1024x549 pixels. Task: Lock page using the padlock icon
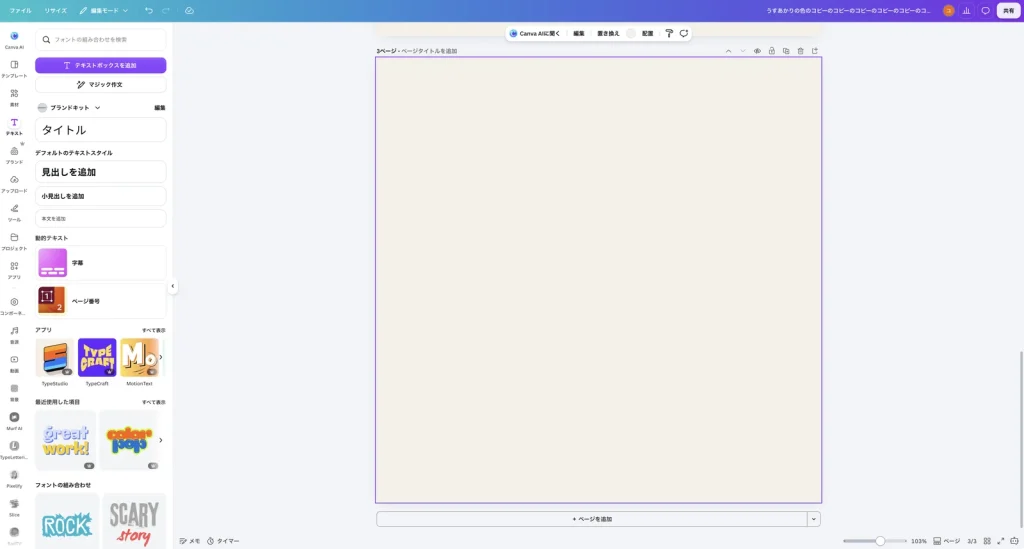(x=771, y=51)
